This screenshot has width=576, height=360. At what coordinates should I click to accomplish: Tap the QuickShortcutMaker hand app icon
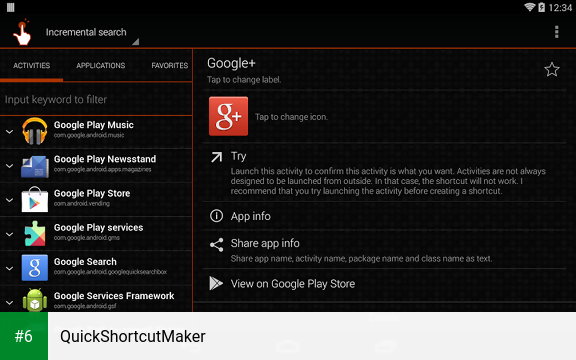click(22, 32)
